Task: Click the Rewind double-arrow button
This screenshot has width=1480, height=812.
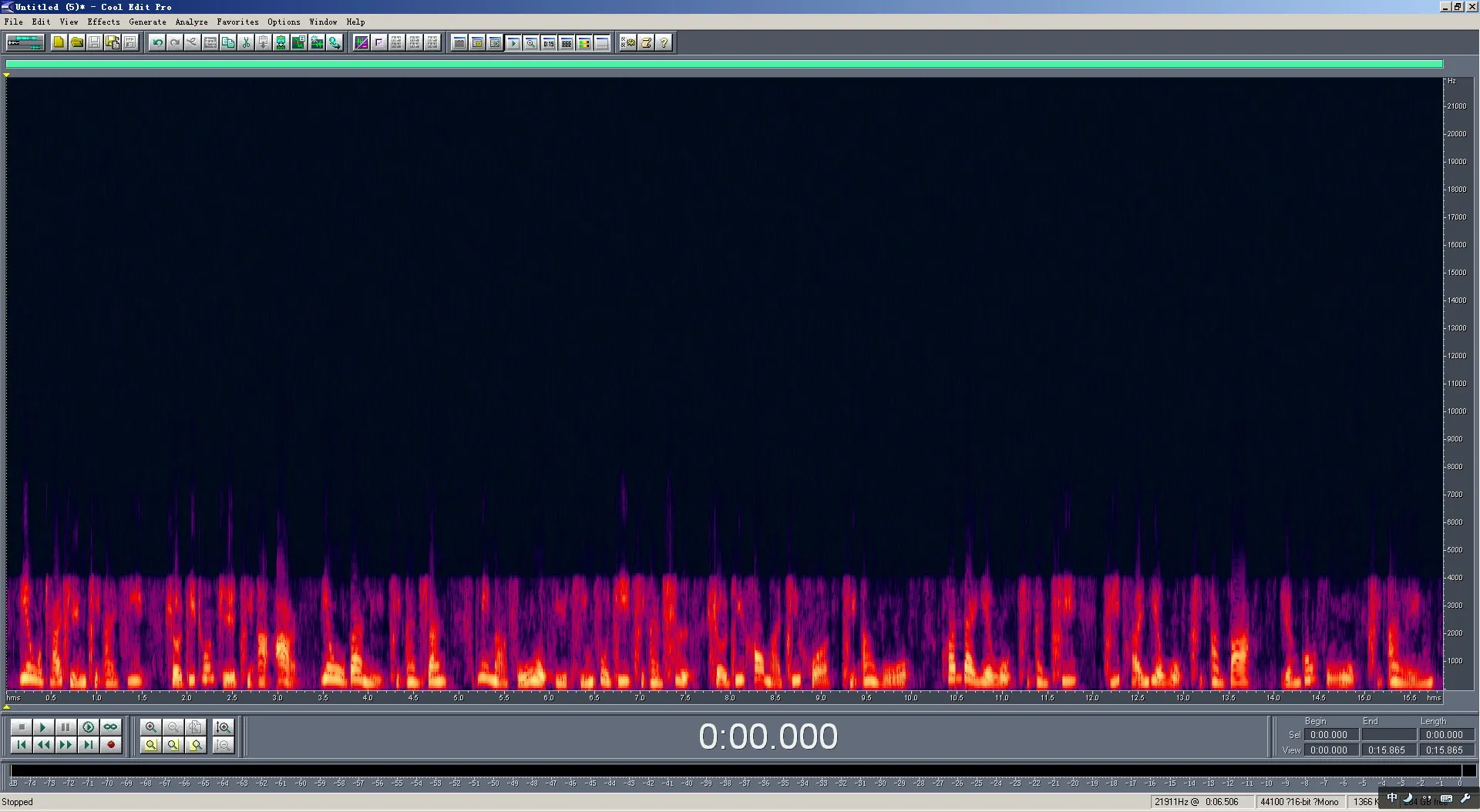Action: (43, 745)
